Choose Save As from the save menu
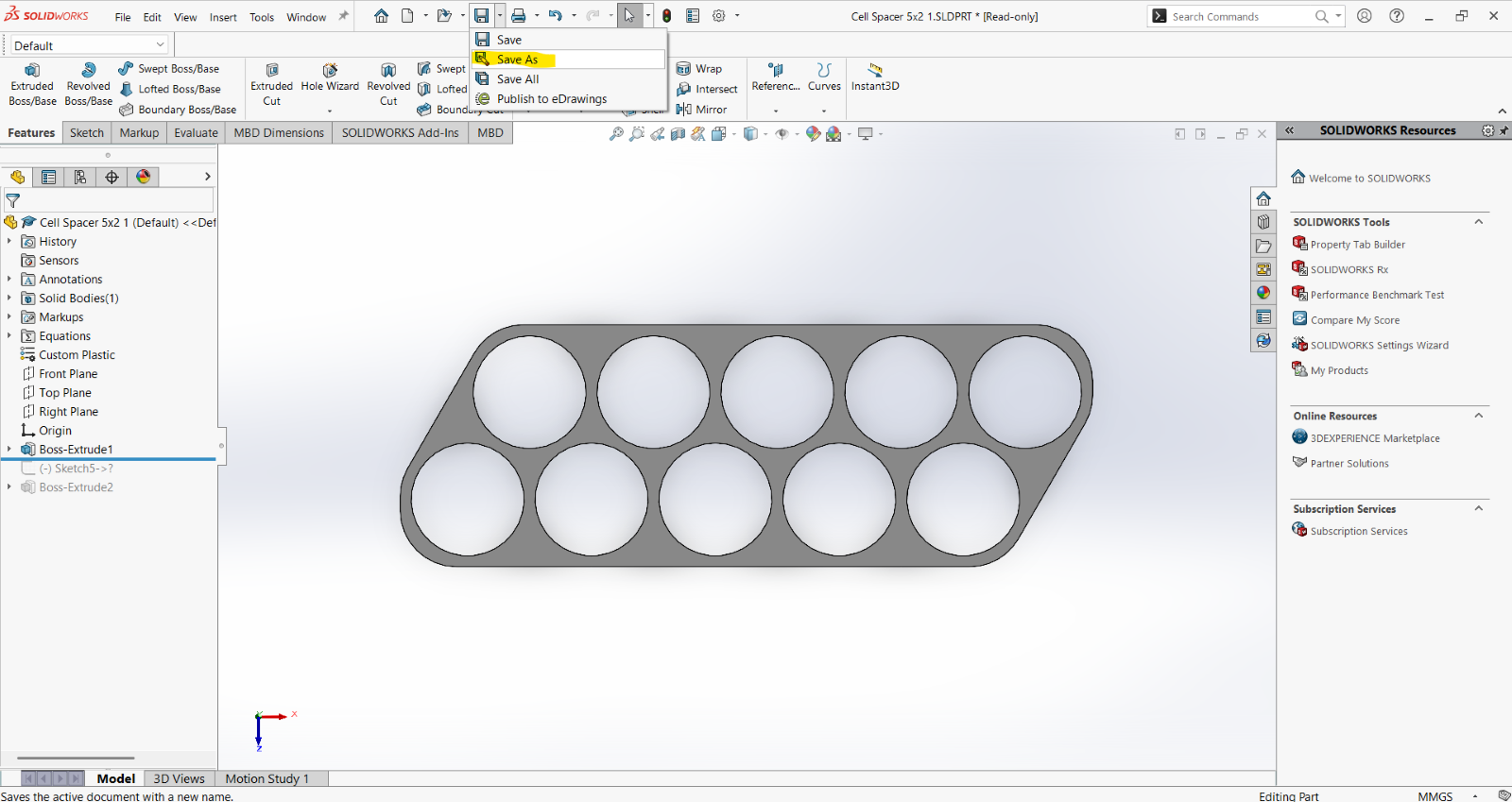Viewport: 1512px width, 802px height. click(569, 60)
